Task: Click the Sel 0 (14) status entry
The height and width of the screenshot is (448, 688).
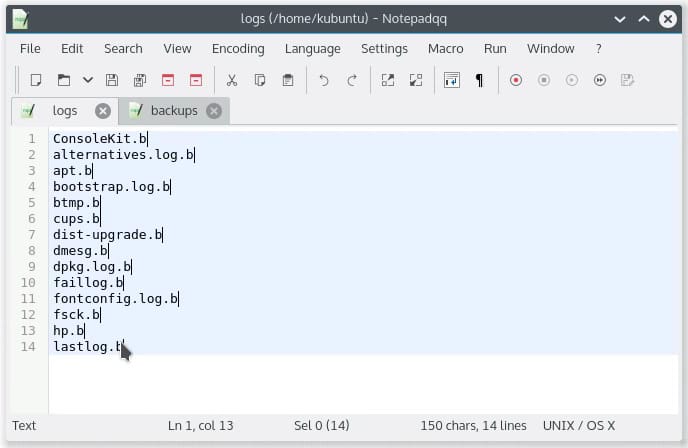Action: coord(322,426)
